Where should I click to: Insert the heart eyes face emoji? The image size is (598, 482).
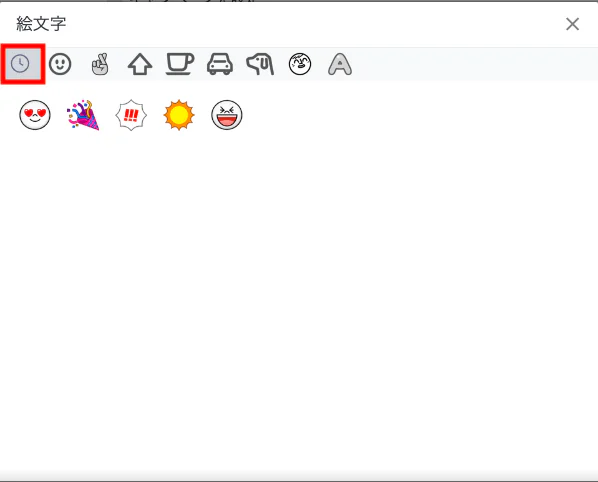click(35, 115)
